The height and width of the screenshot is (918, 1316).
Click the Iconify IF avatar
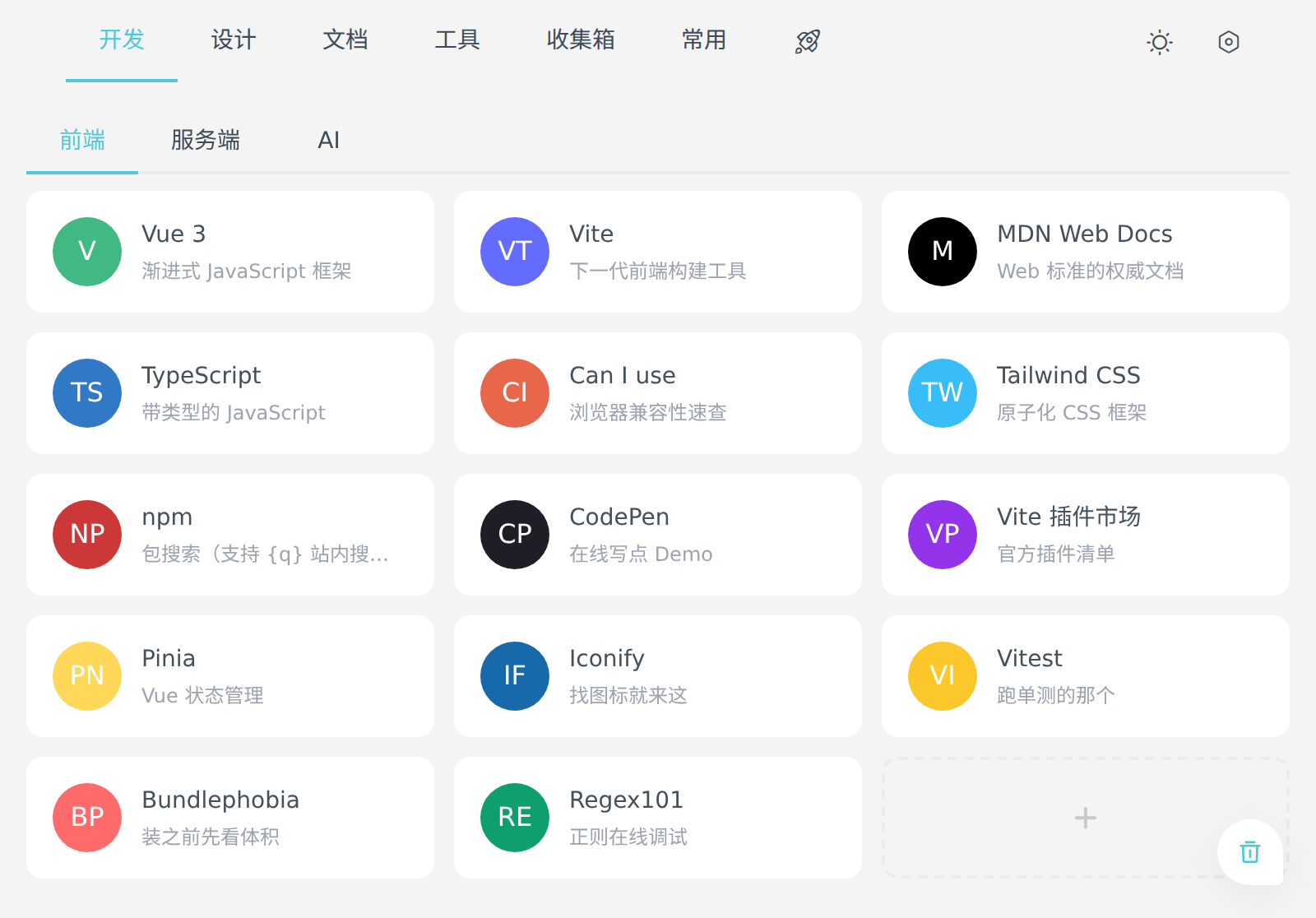coord(515,676)
